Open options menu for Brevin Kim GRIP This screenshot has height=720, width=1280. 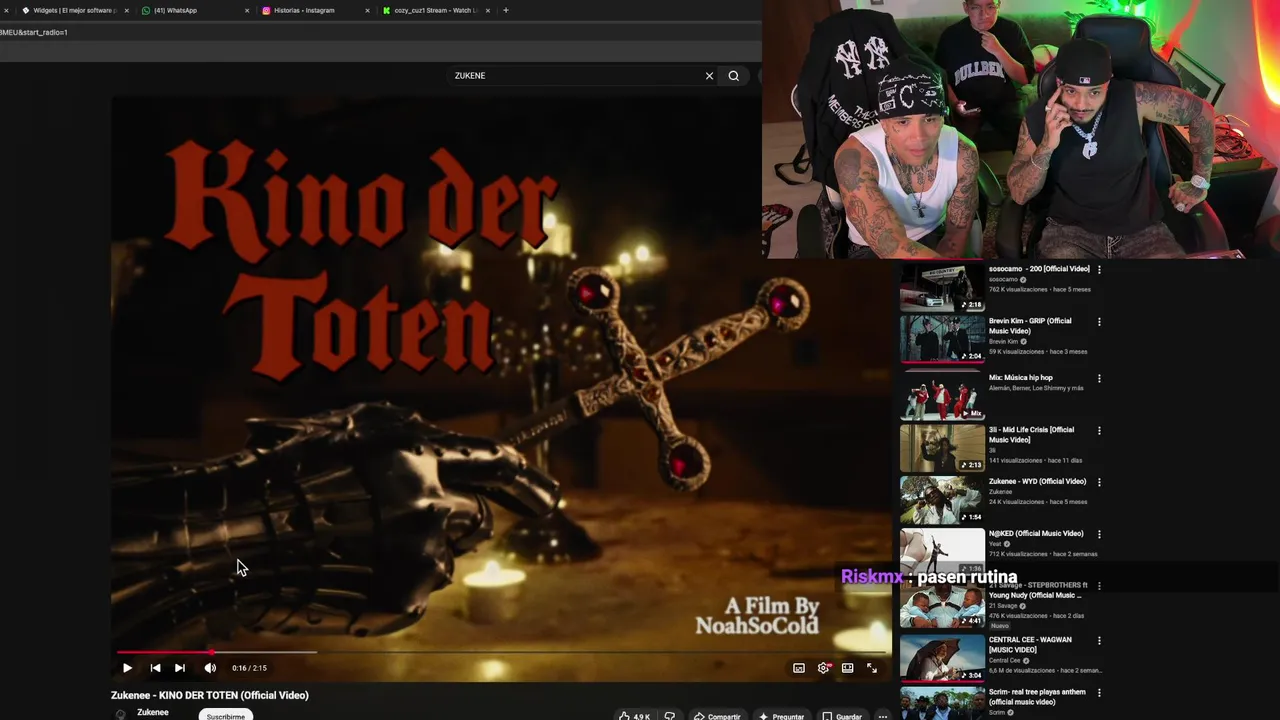1099,322
